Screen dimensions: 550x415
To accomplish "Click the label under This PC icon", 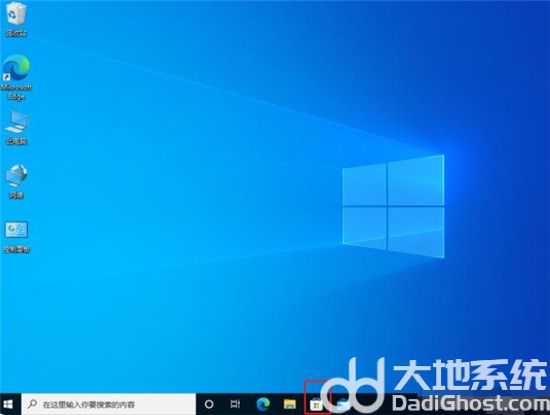I will (x=16, y=141).
